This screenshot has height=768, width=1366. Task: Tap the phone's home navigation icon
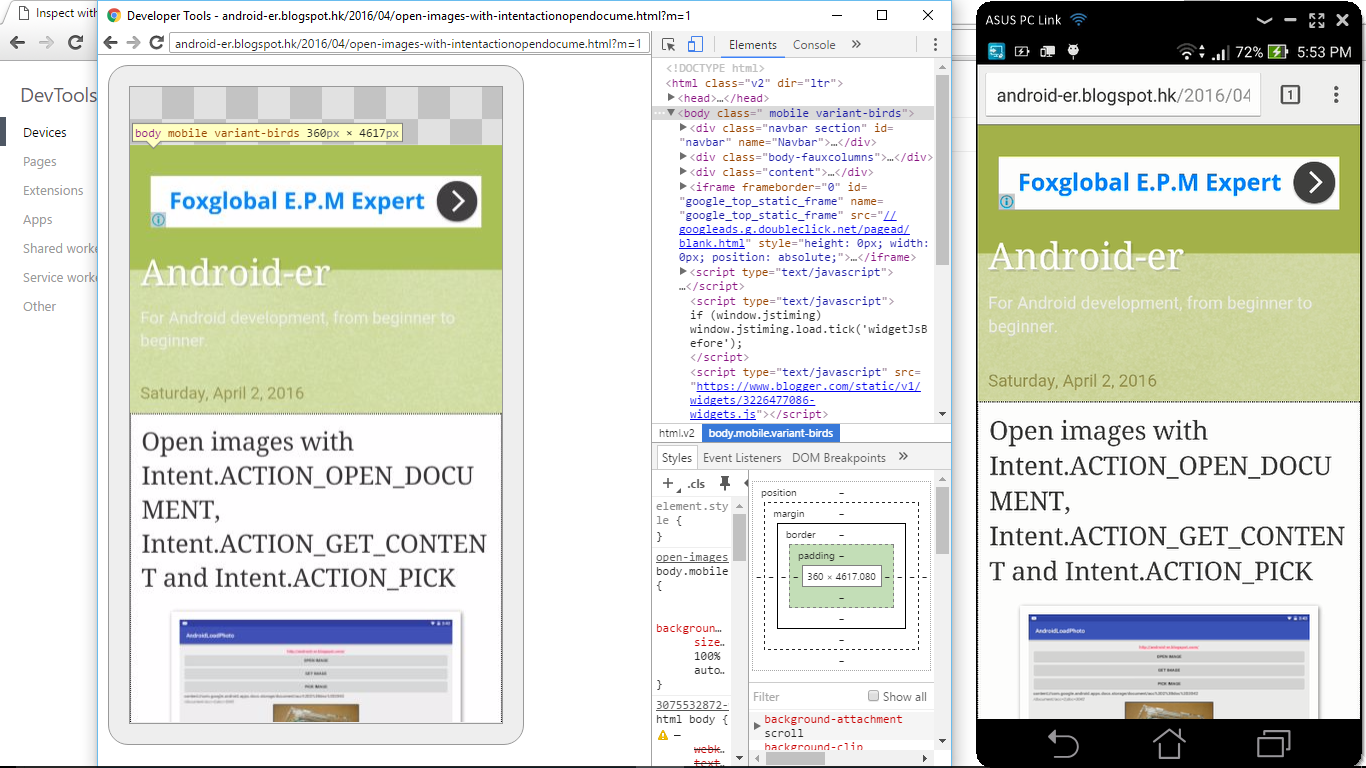(1169, 744)
